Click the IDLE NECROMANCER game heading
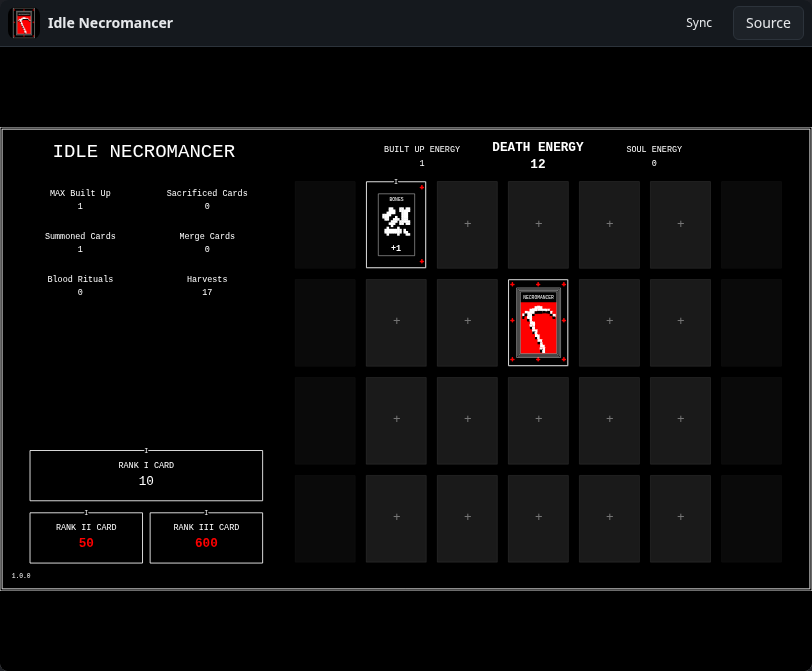The width and height of the screenshot is (812, 671). click(144, 151)
